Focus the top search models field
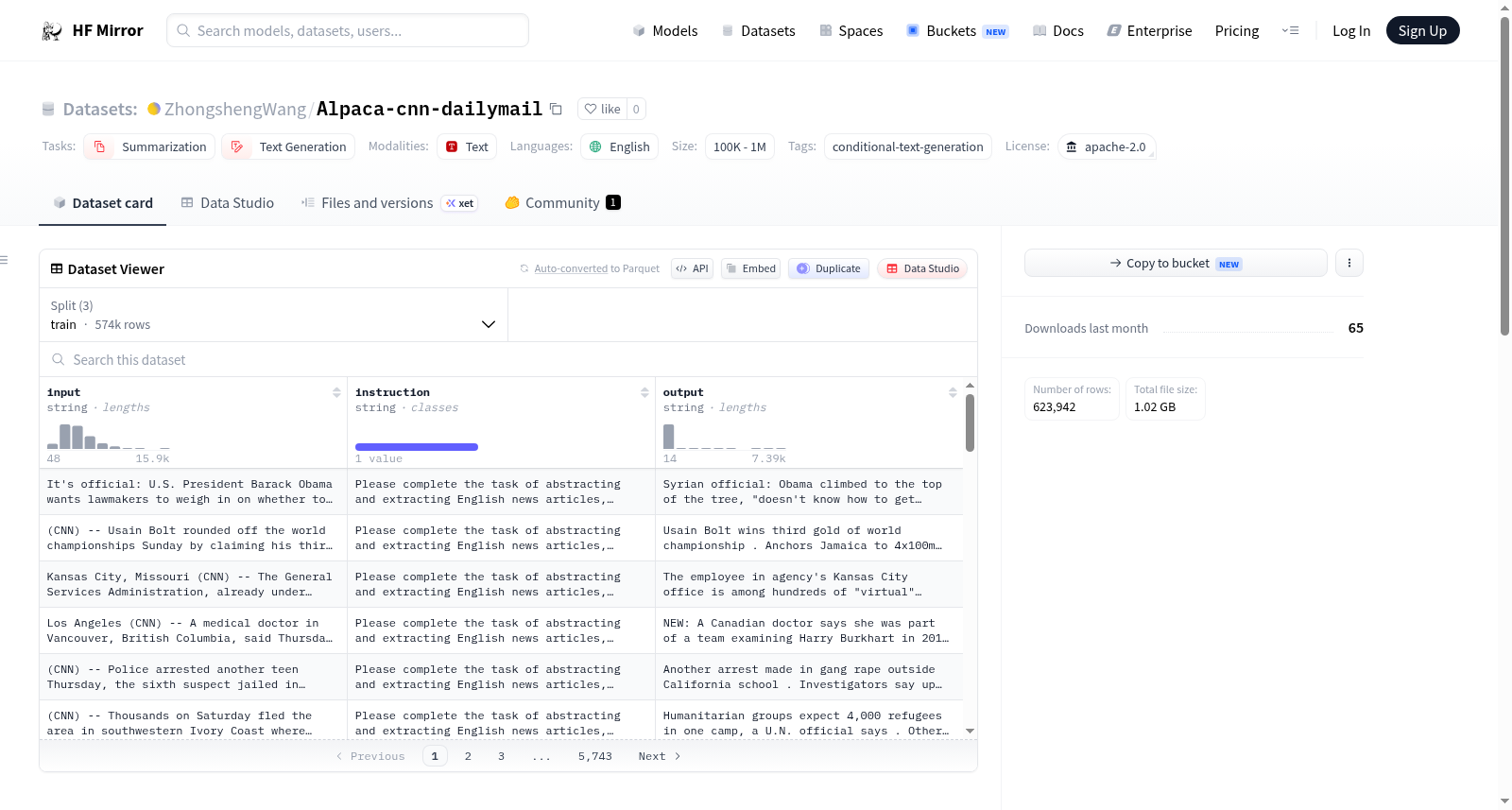This screenshot has width=1512, height=810. click(348, 30)
